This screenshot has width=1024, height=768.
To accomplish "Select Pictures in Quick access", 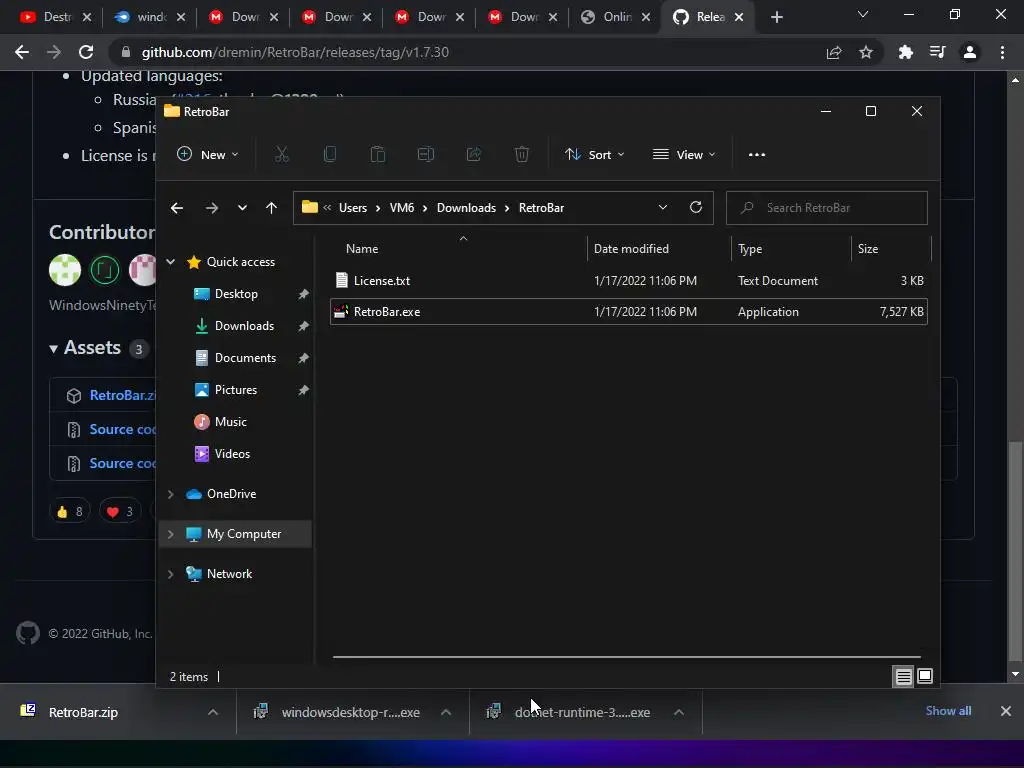I will (x=236, y=390).
